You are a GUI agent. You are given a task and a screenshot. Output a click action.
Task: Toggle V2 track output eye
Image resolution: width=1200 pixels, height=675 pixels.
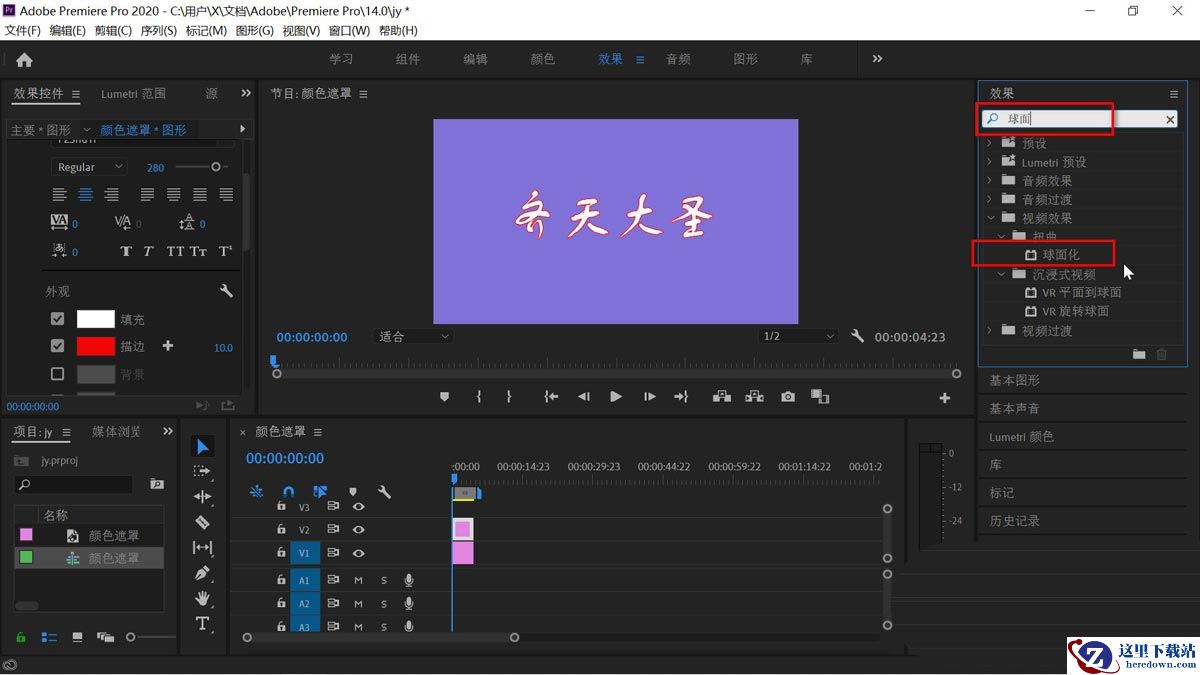(358, 530)
